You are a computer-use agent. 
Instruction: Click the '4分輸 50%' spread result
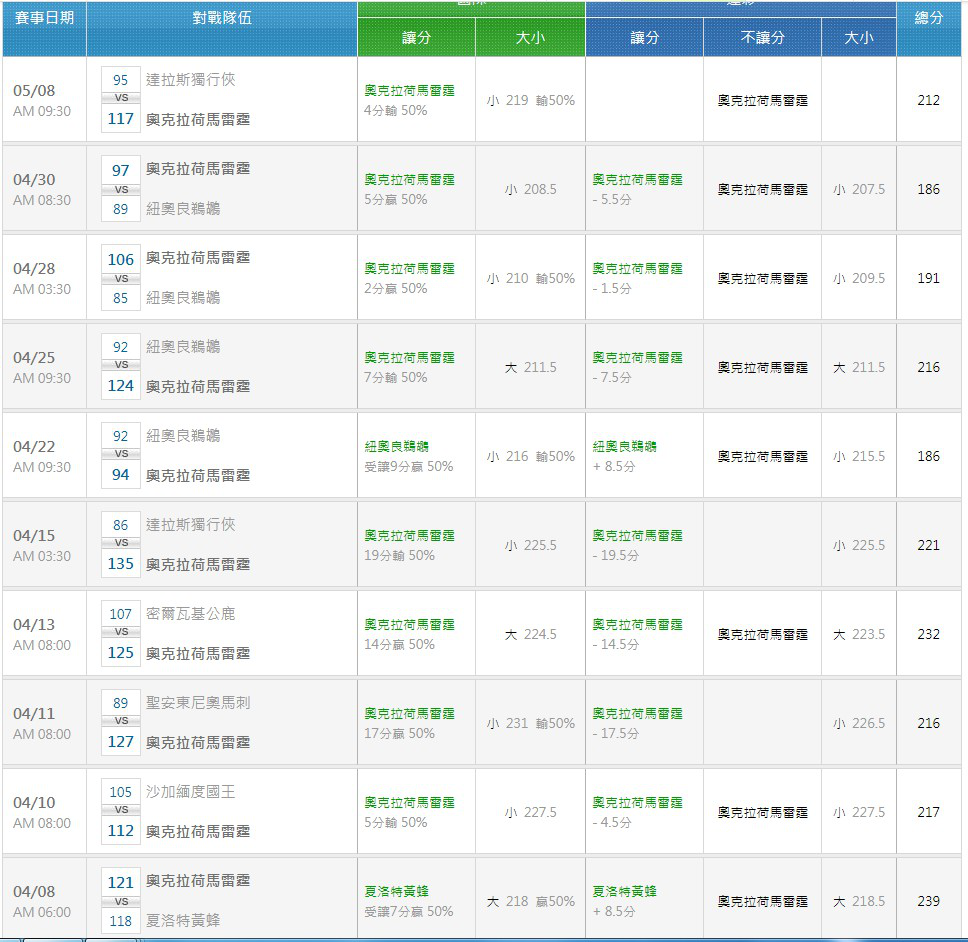396,110
